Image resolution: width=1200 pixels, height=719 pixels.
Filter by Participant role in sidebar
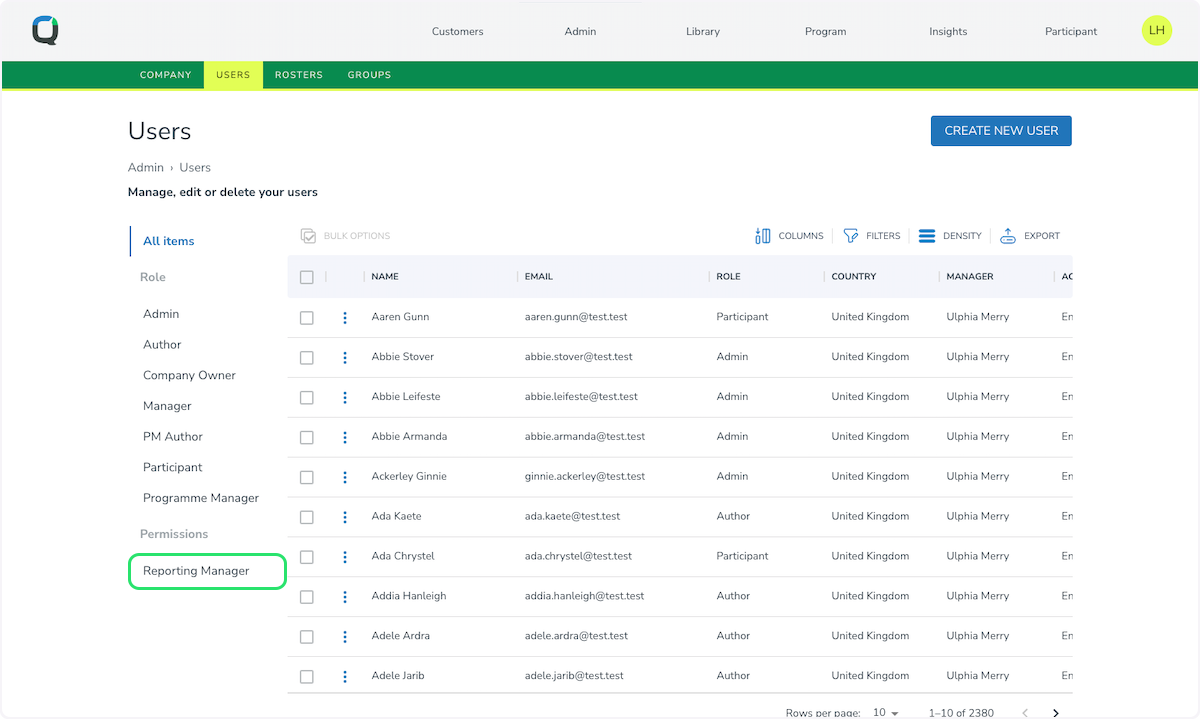[x=172, y=467]
